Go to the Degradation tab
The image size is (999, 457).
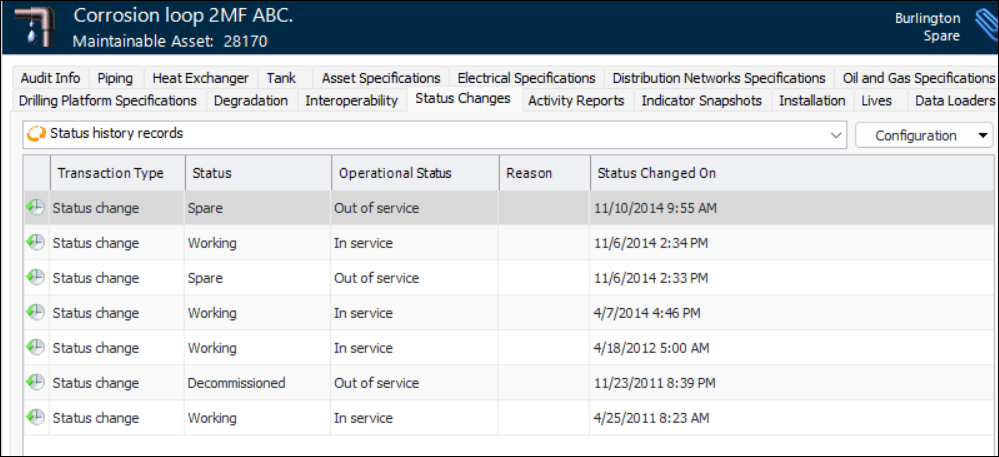tap(251, 100)
